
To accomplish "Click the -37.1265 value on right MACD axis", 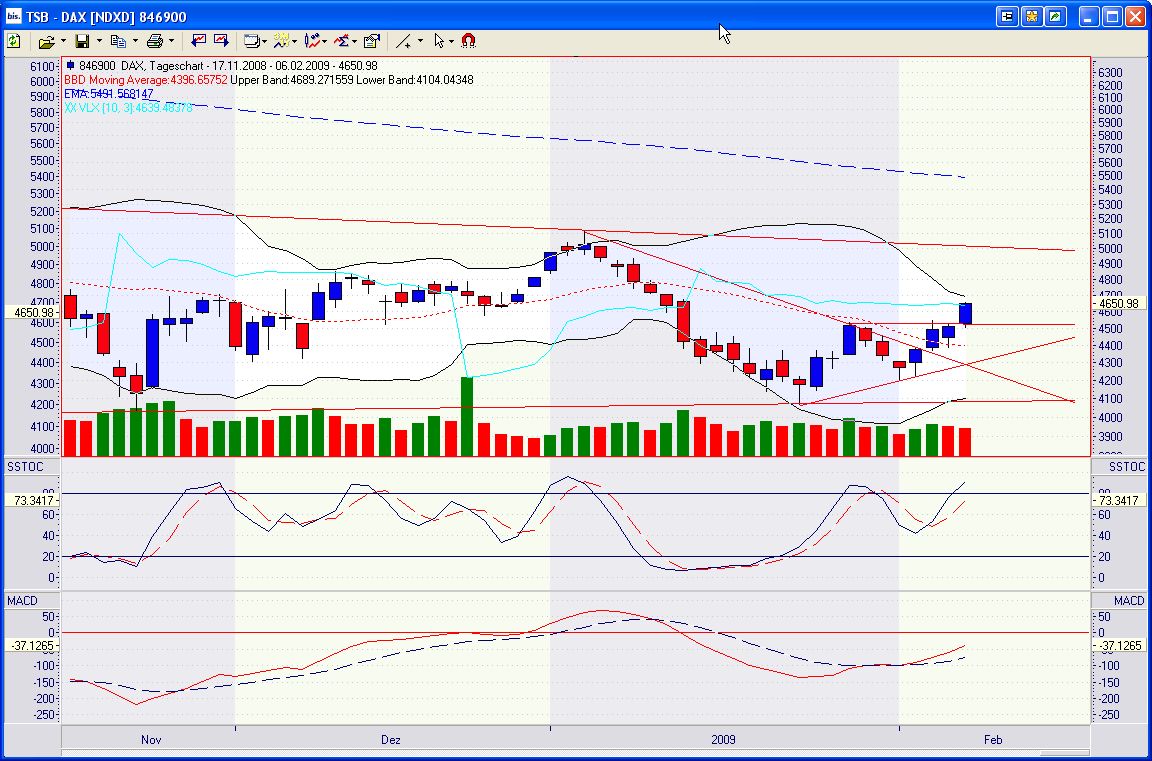I will tap(1119, 646).
